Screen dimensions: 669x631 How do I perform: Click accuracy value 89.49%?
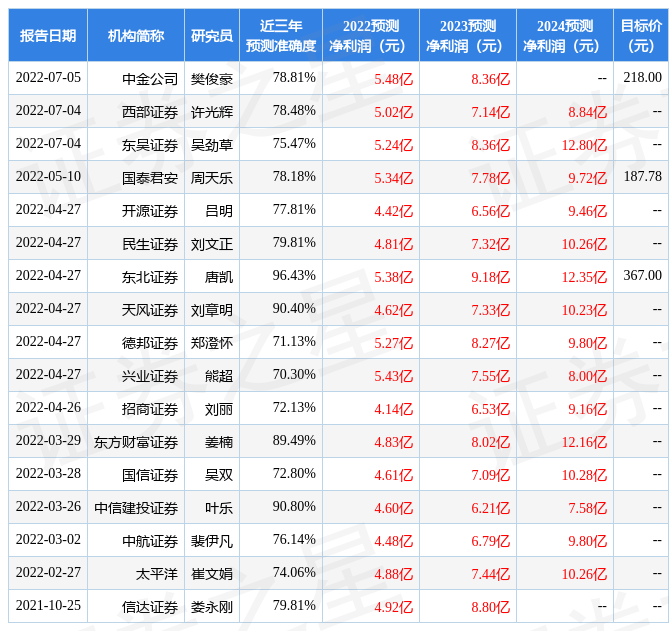[x=294, y=440]
